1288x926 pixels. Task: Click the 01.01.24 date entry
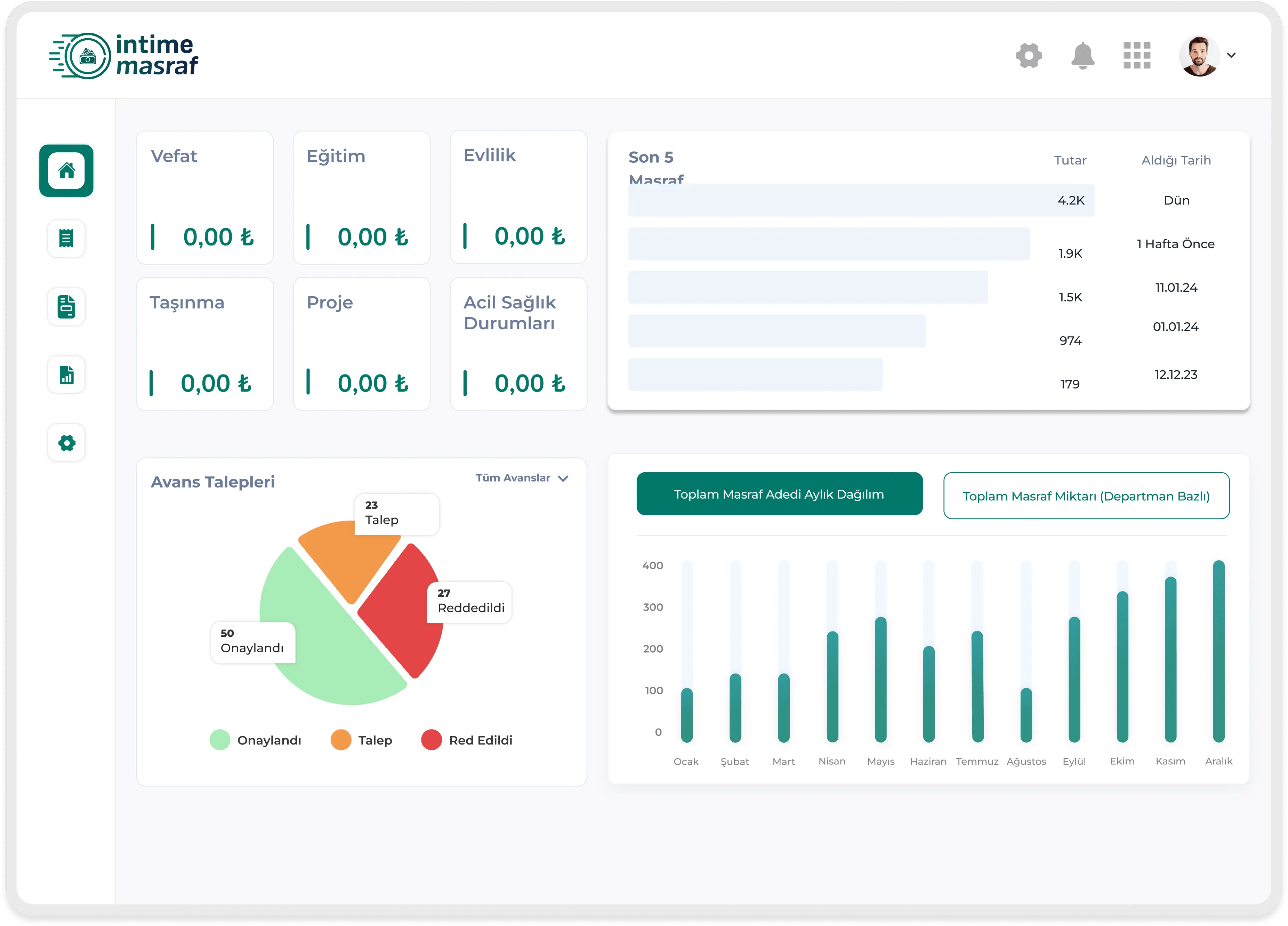click(x=1176, y=327)
